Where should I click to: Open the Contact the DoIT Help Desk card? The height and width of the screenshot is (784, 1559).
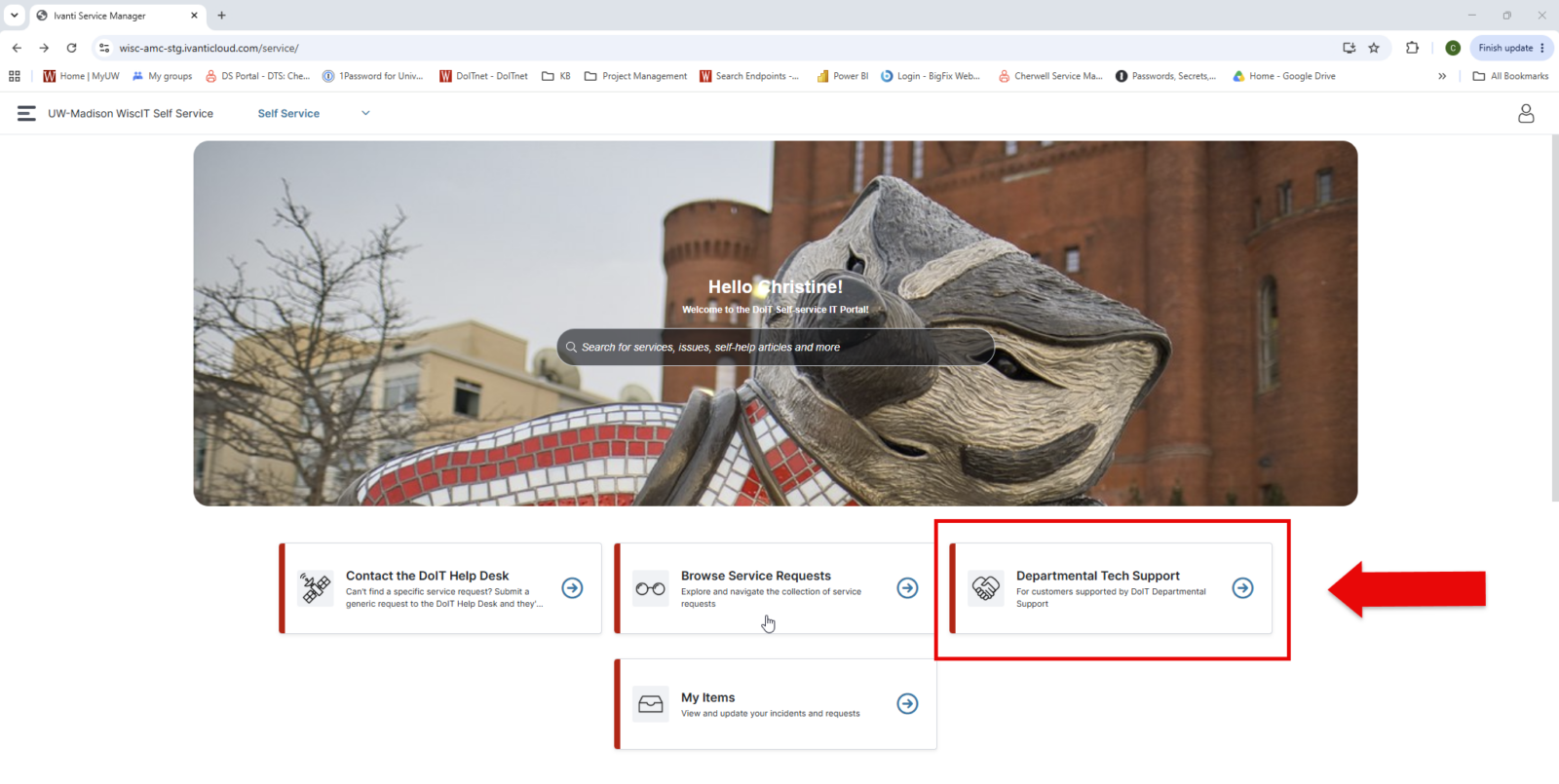440,588
